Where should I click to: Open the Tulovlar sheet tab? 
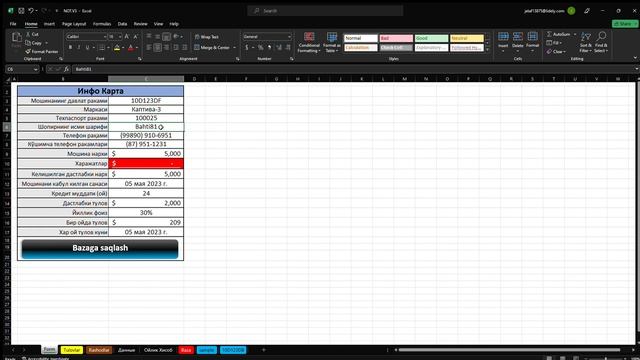tap(71, 350)
